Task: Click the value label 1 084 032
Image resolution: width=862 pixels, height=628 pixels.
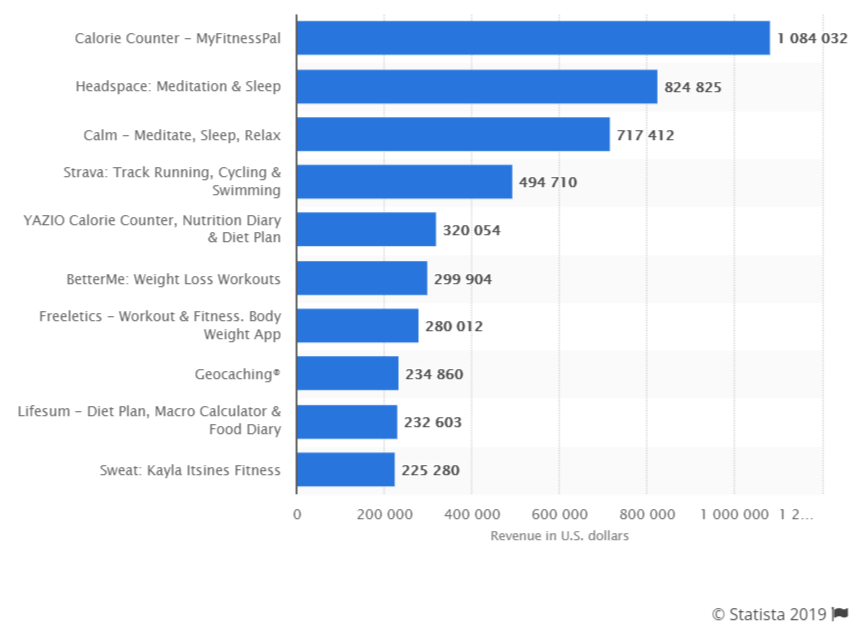Action: 812,38
